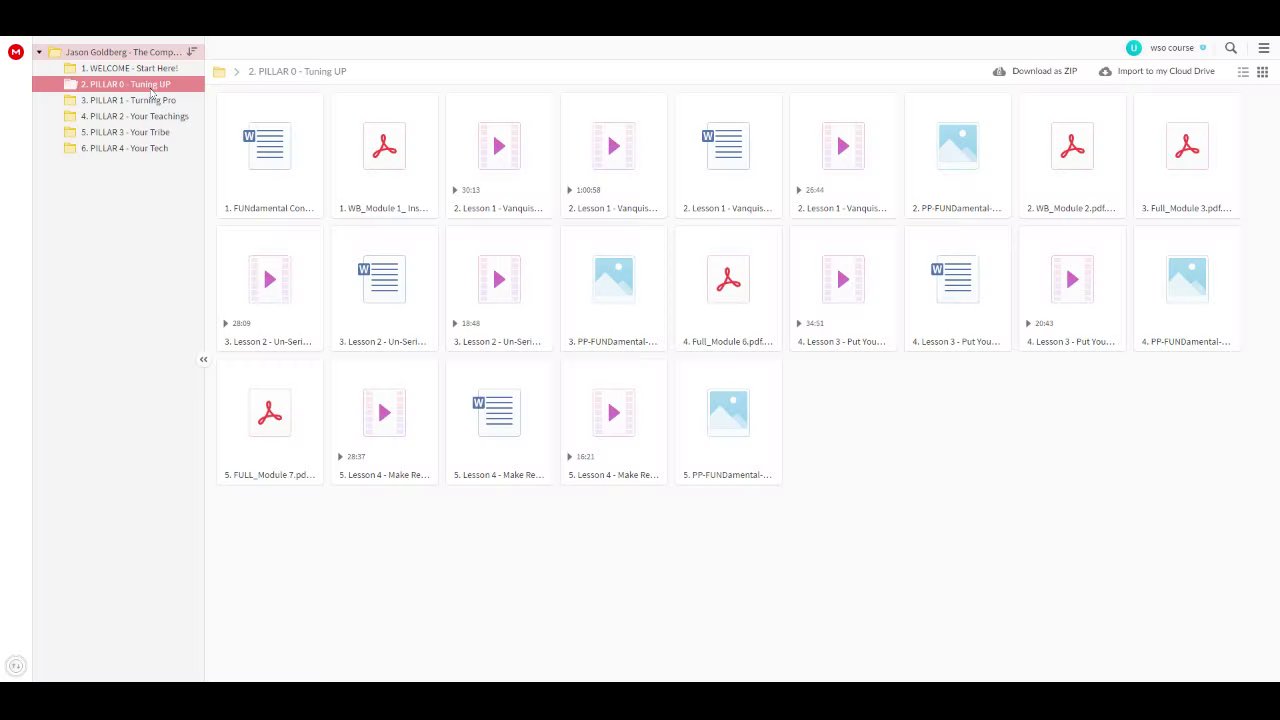
Task: Select the '4. Full_Module 6.pdf' file
Action: coord(728,291)
